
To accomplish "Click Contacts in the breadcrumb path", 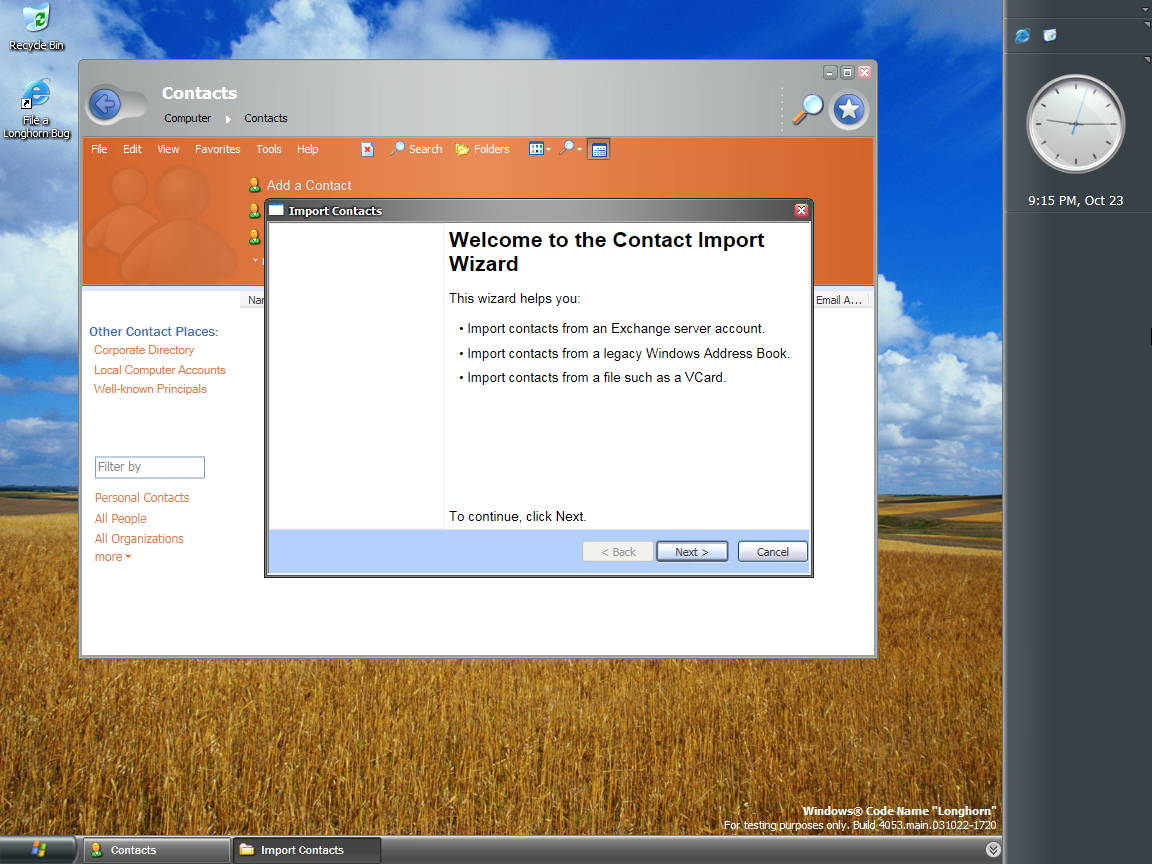I will (265, 118).
